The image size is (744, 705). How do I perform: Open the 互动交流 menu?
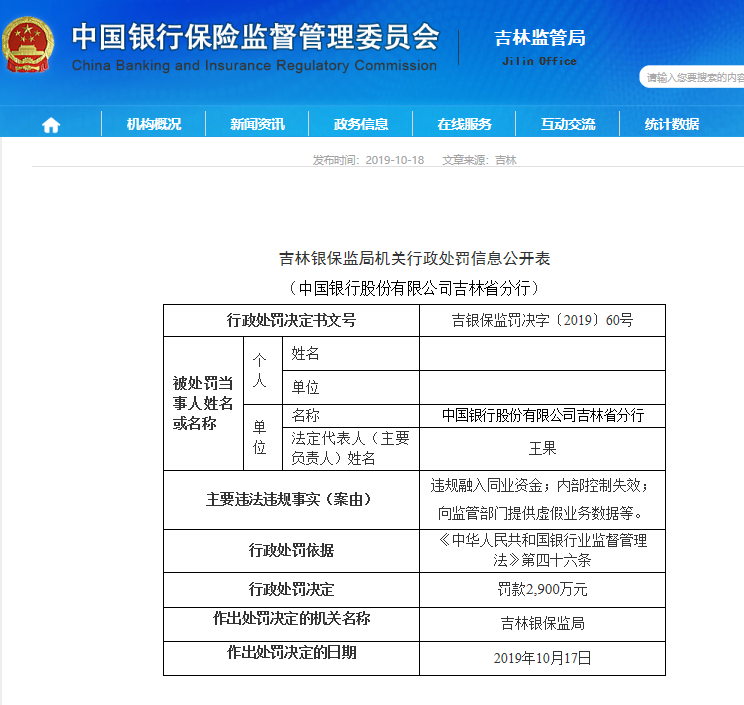click(568, 124)
